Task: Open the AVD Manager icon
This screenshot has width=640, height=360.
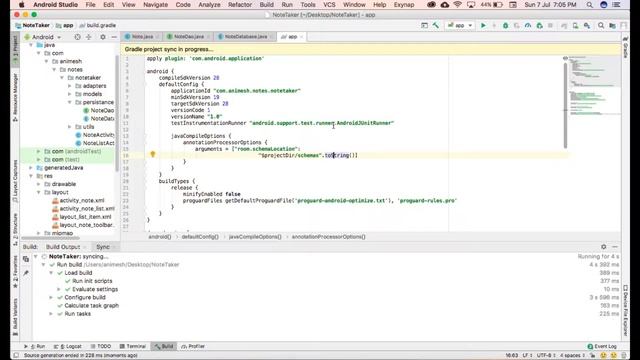Action: pos(575,25)
